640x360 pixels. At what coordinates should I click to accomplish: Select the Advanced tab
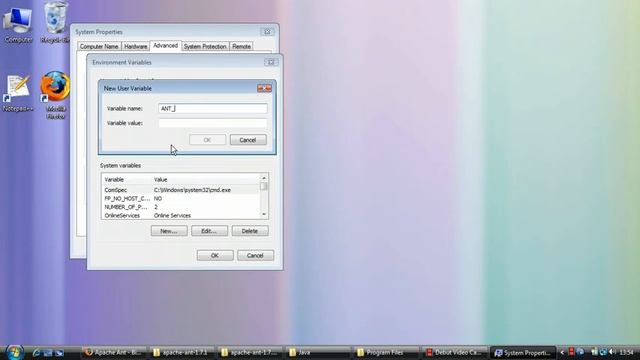click(165, 46)
